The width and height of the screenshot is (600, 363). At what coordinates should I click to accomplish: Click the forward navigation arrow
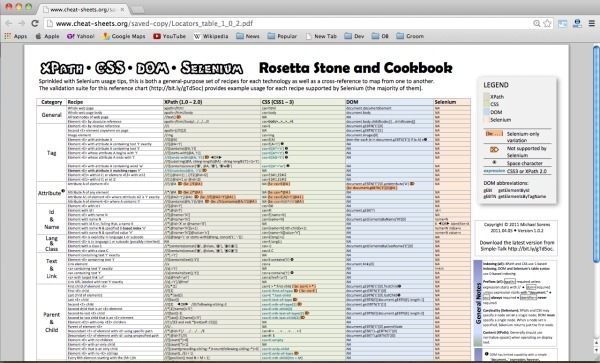[x=22, y=23]
